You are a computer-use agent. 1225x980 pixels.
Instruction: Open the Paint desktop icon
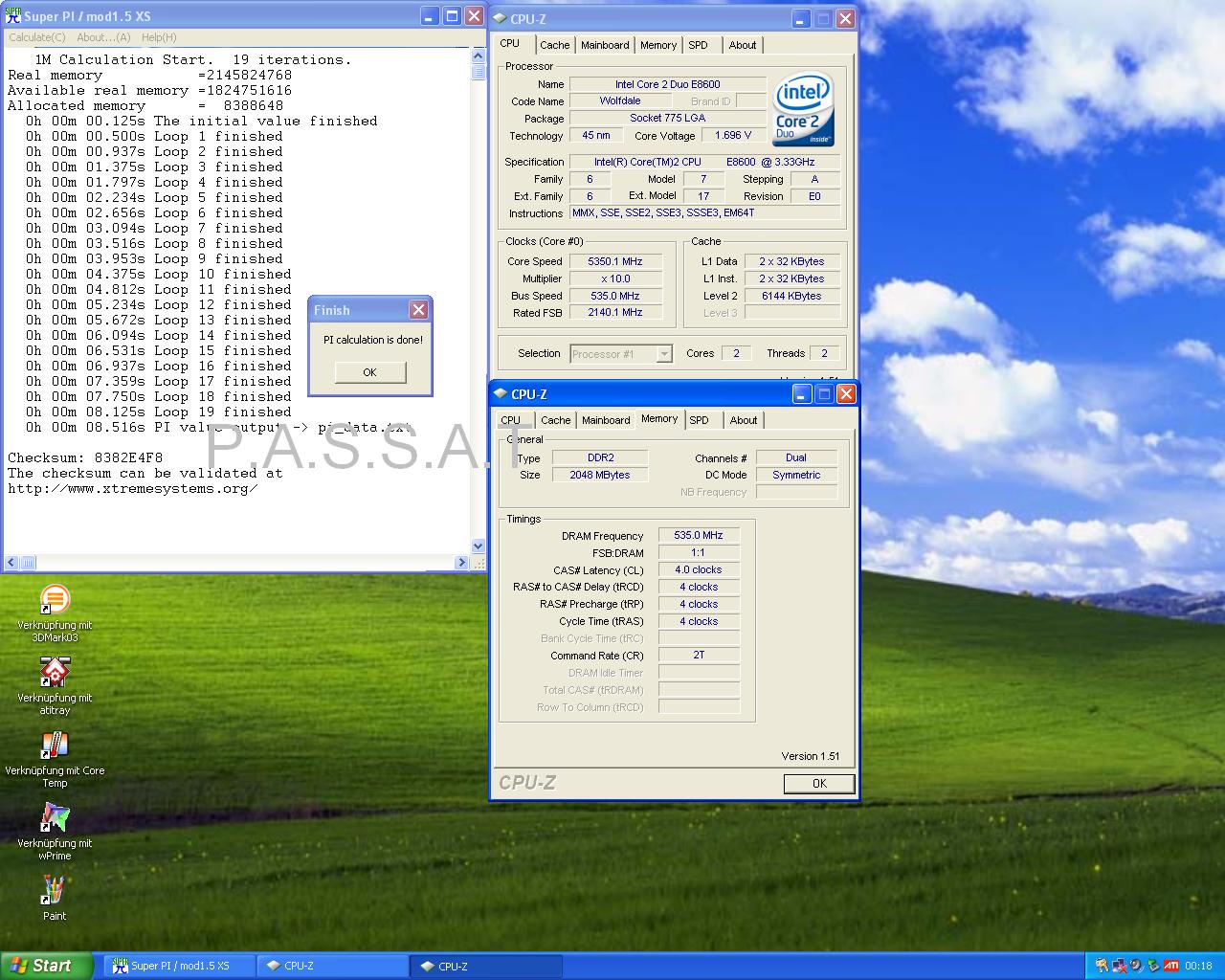coord(55,891)
